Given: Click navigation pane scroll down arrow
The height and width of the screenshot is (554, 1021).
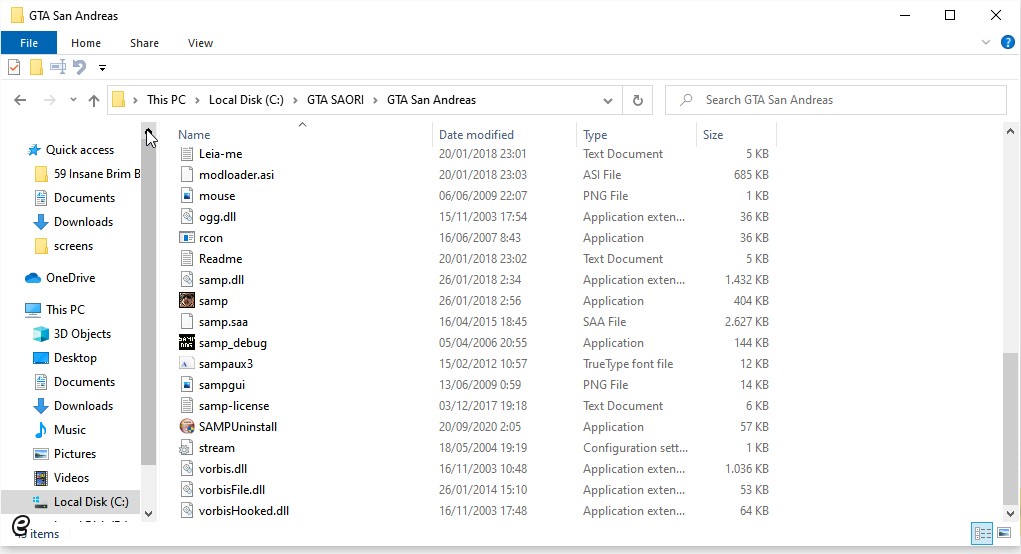Looking at the screenshot, I should coord(148,514).
